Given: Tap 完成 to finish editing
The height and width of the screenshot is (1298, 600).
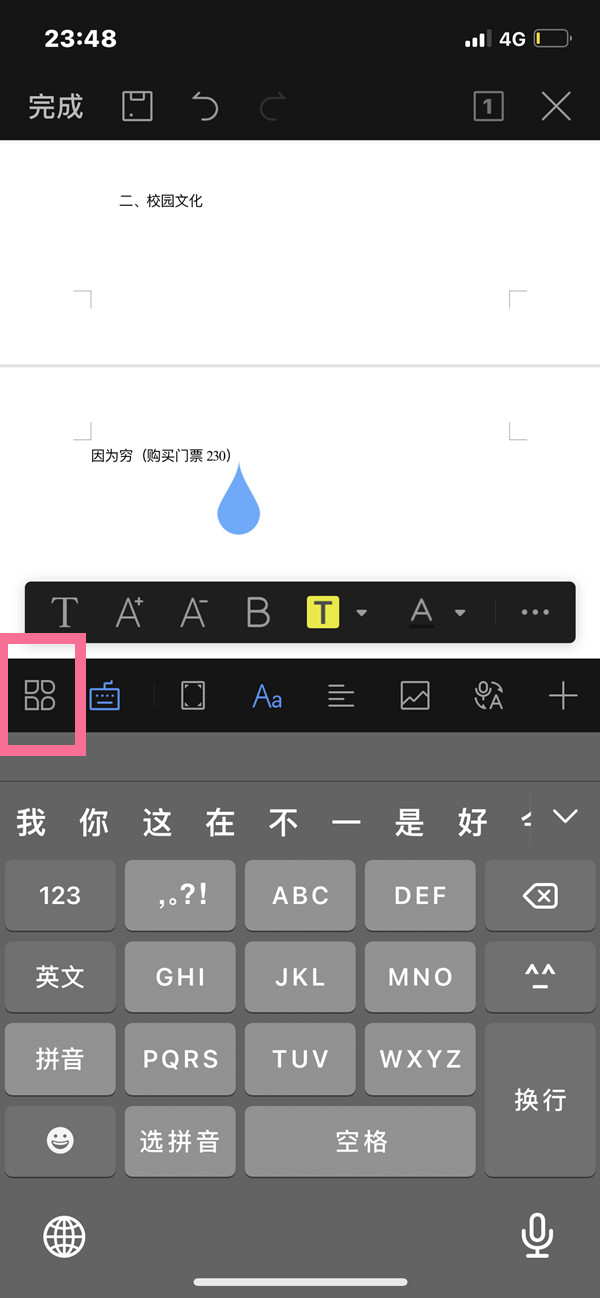Looking at the screenshot, I should [x=55, y=106].
